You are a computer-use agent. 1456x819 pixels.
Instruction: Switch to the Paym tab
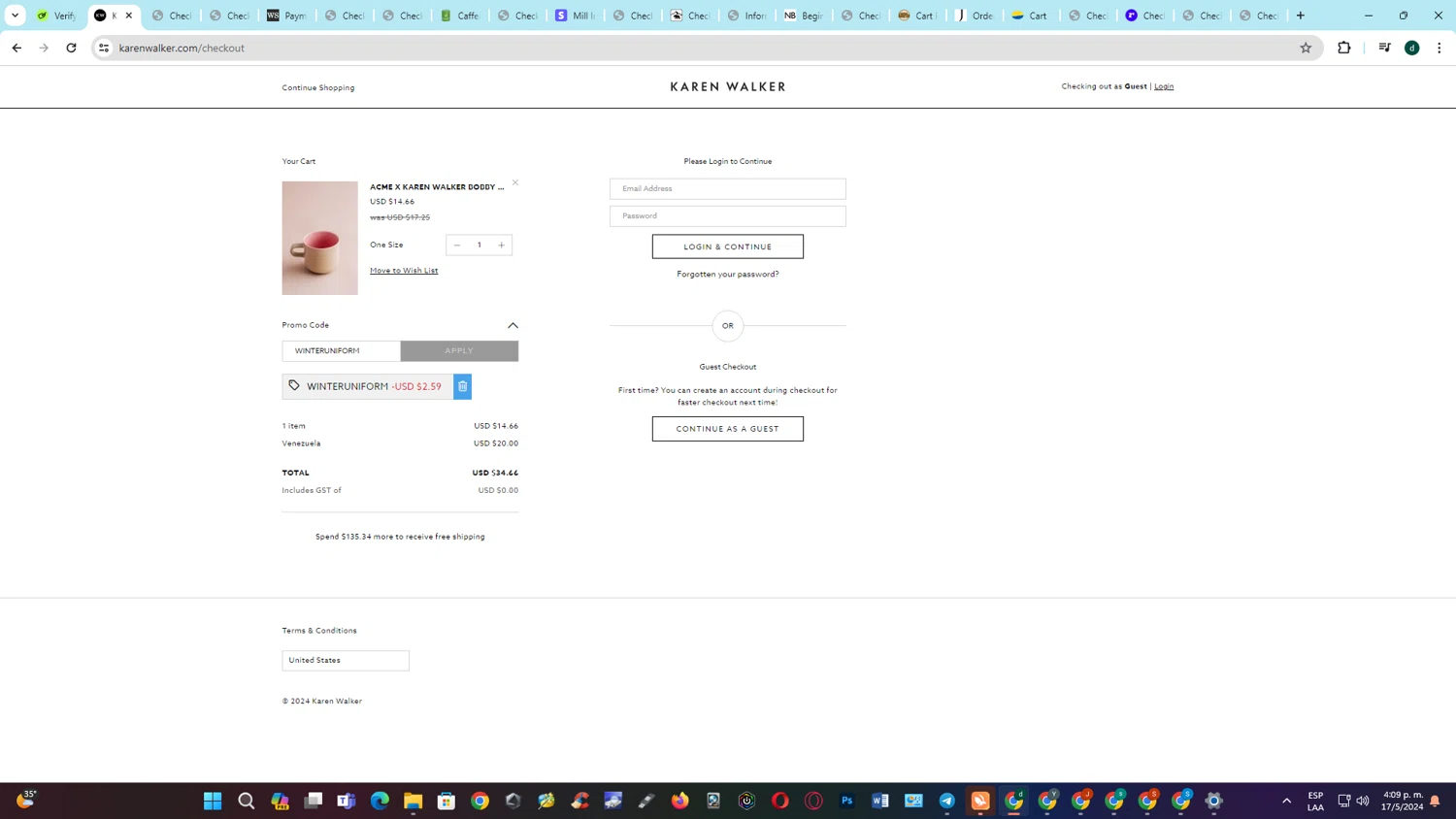pyautogui.click(x=287, y=16)
